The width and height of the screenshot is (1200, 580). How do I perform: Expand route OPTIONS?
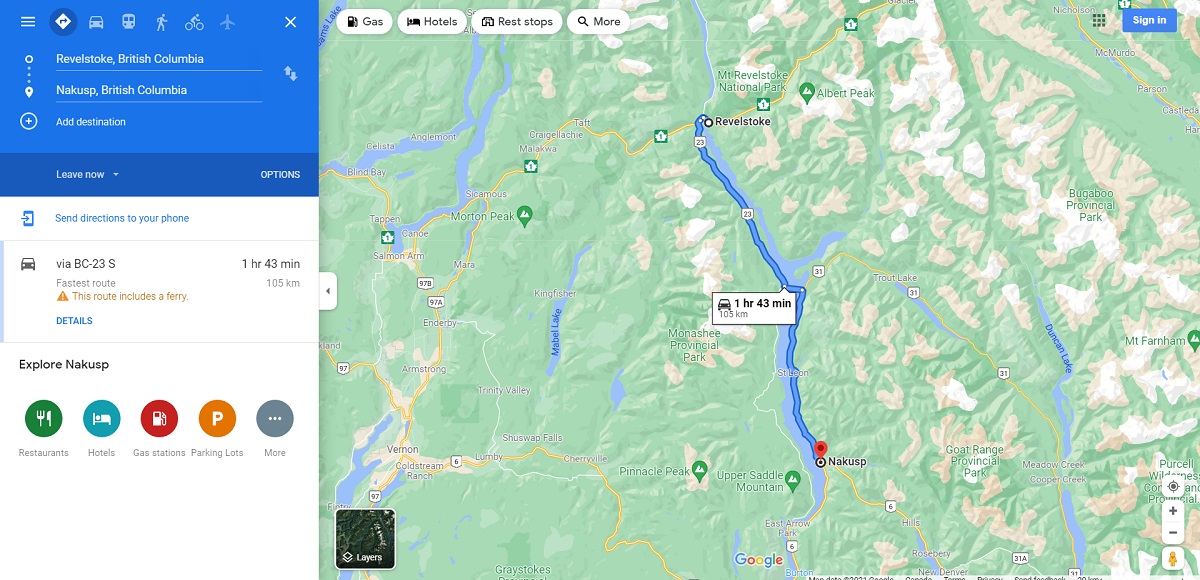pyautogui.click(x=280, y=175)
